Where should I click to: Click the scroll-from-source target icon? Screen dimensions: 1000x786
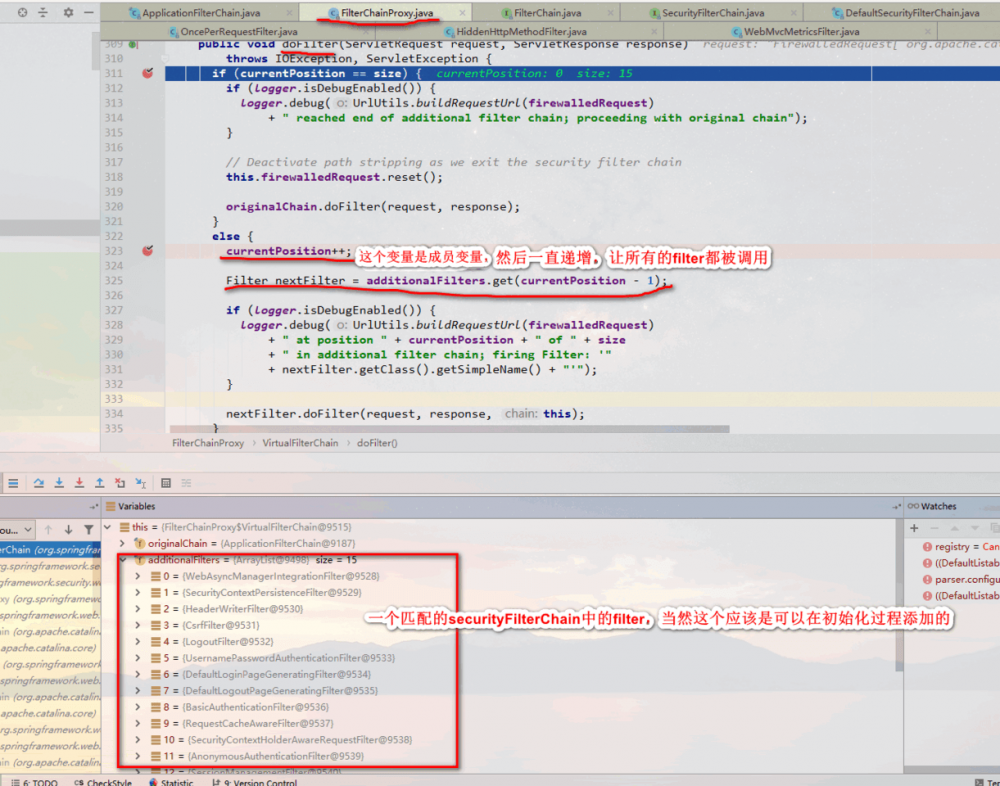pos(22,12)
